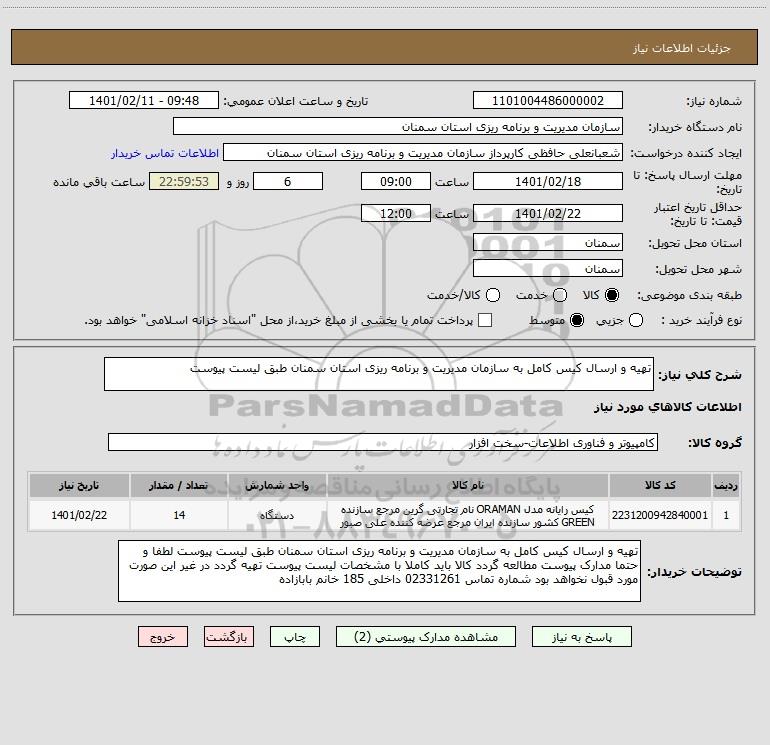The image size is (770, 745).
Task: Click the remaining days field showing 6
Action: [x=288, y=181]
